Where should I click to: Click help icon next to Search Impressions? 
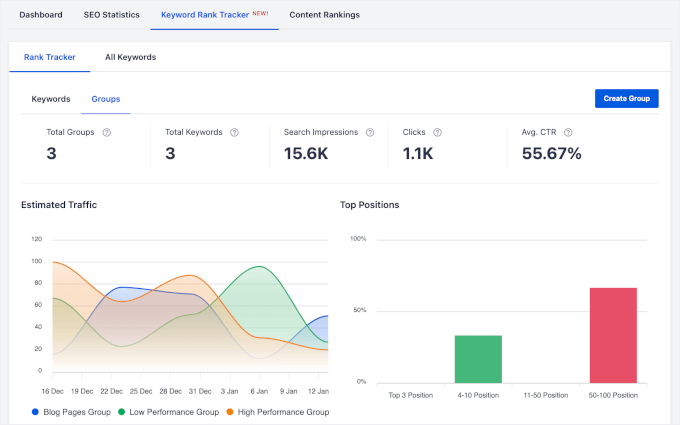pyautogui.click(x=369, y=132)
